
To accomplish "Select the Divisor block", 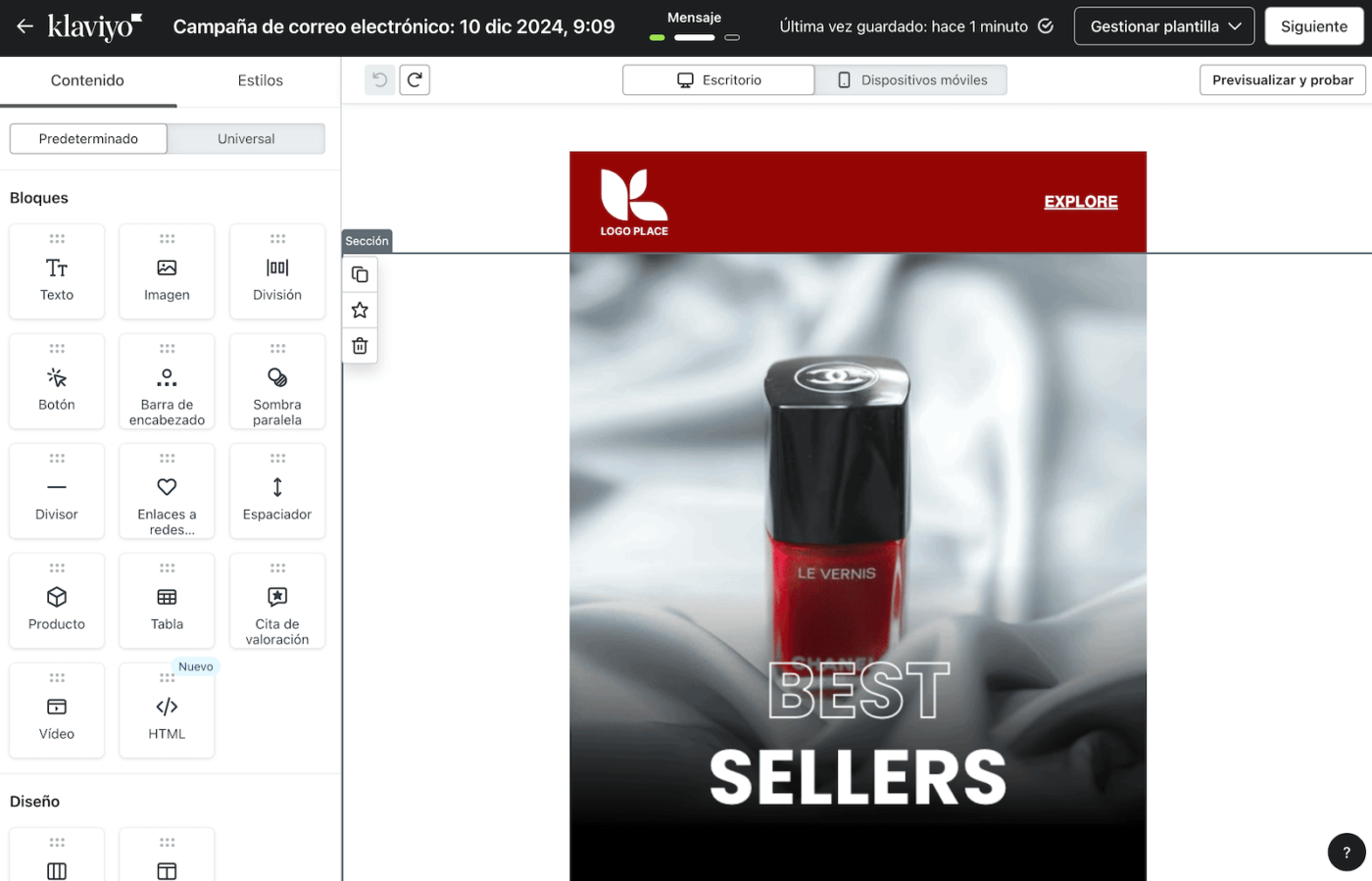I will pyautogui.click(x=57, y=491).
